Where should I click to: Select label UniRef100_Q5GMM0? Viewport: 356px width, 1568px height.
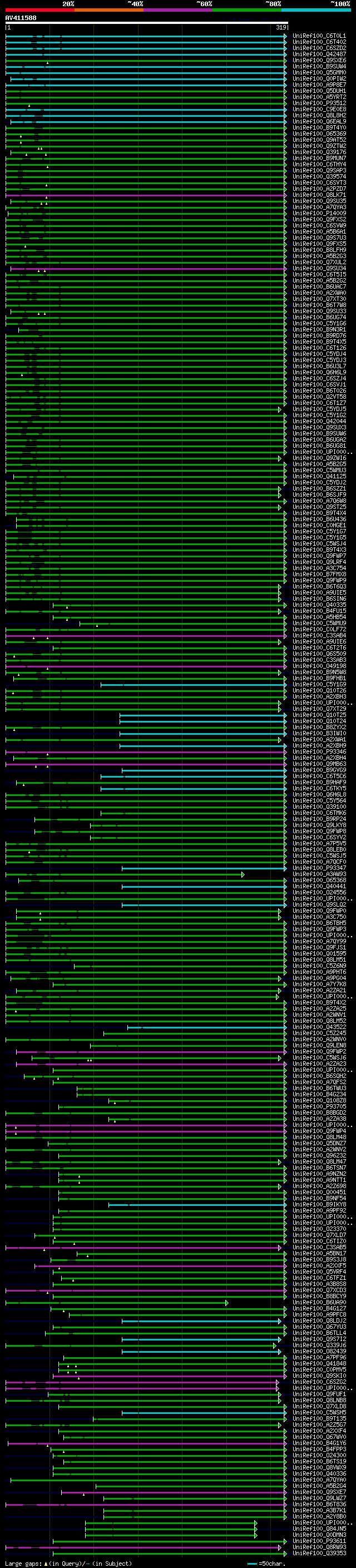pos(319,72)
